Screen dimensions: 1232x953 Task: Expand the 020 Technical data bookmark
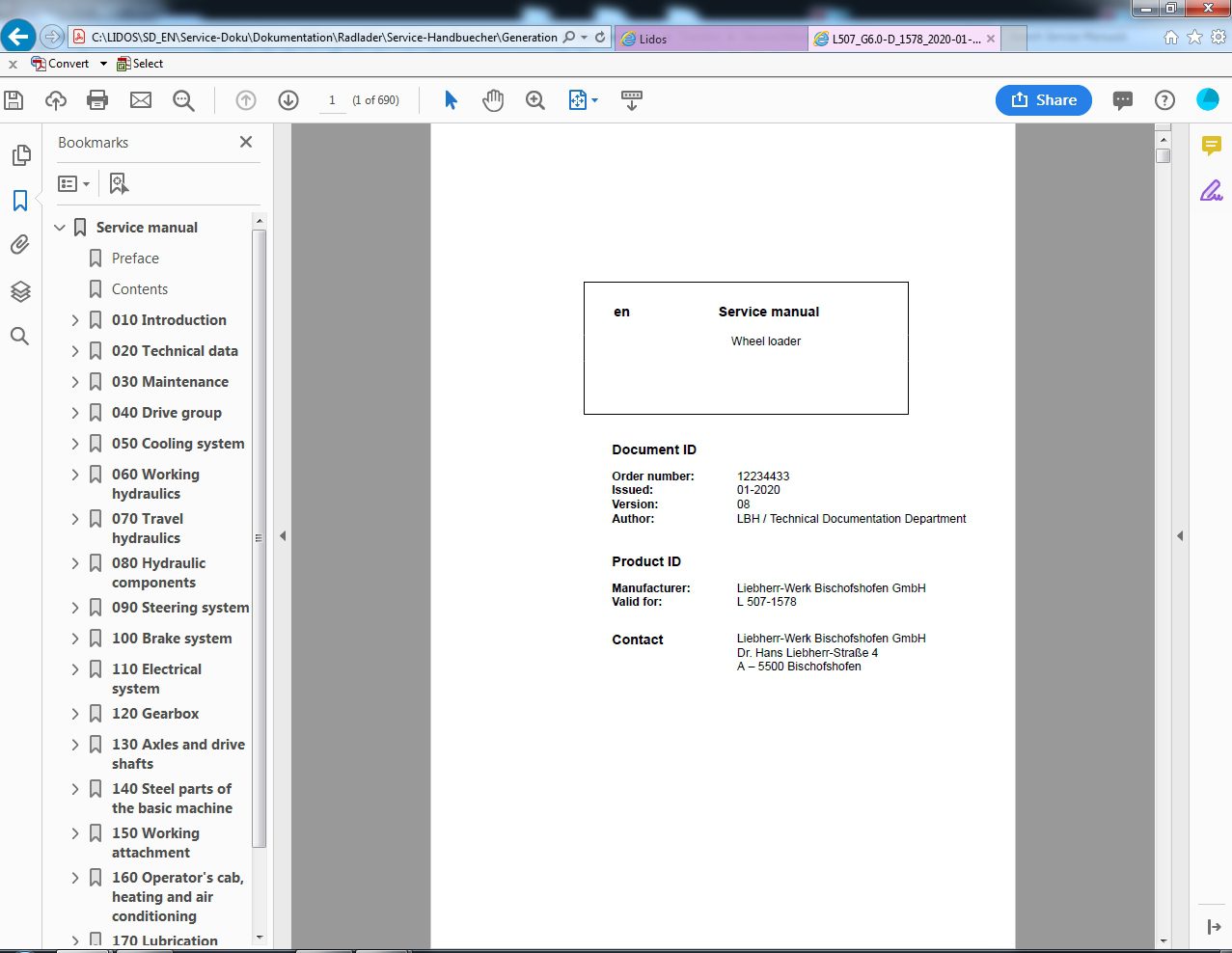75,351
